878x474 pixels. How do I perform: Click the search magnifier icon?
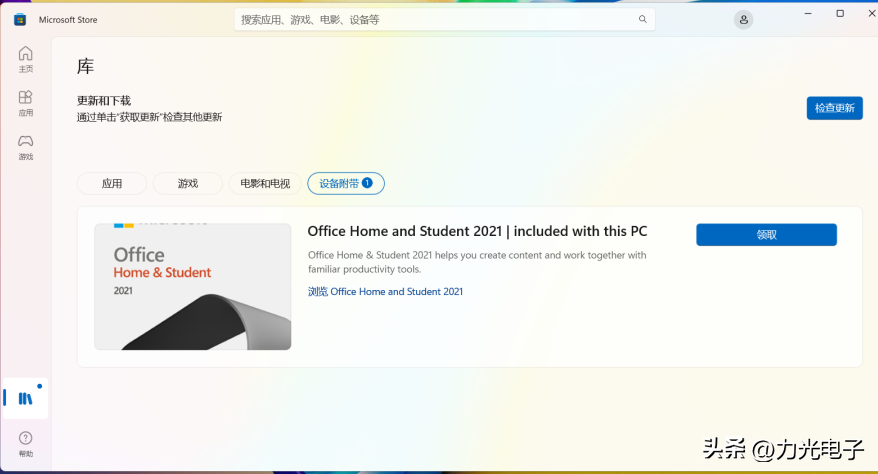(643, 20)
